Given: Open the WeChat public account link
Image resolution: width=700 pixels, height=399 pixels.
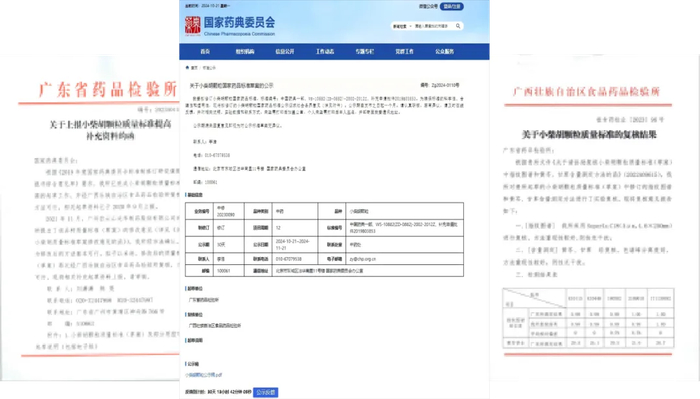Looking at the screenshot, I should click(428, 6).
